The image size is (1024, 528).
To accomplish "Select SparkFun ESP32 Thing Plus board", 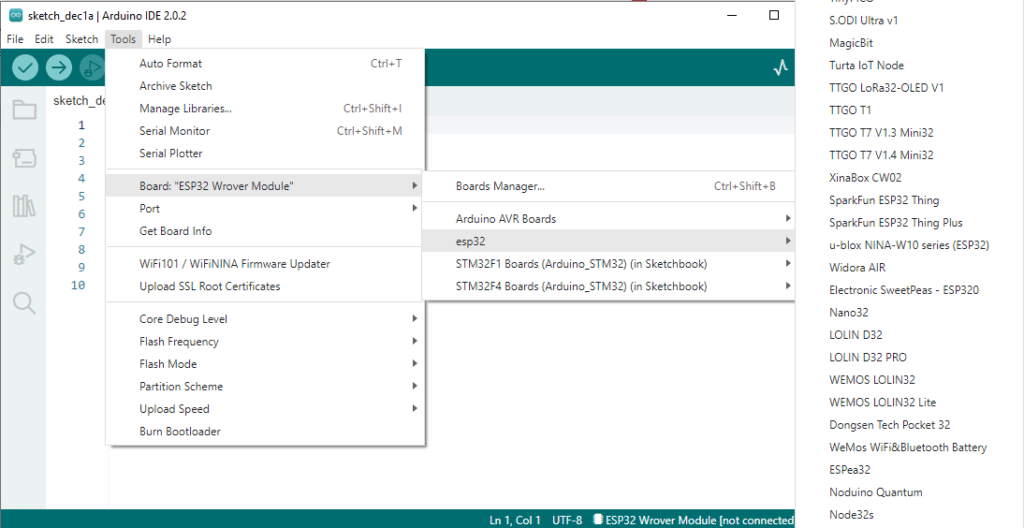I will tap(896, 223).
